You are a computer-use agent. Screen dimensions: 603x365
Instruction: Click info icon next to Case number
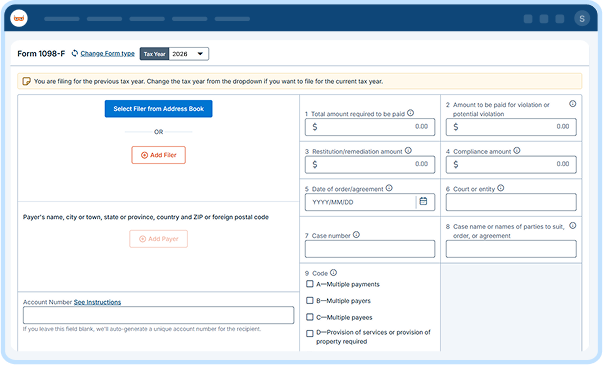[356, 235]
